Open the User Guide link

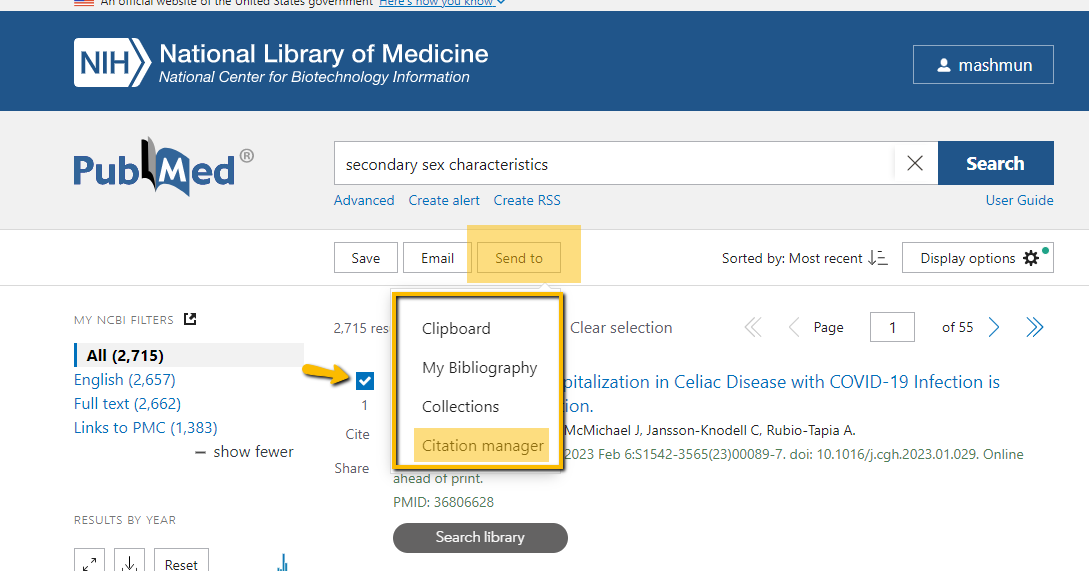point(1019,200)
